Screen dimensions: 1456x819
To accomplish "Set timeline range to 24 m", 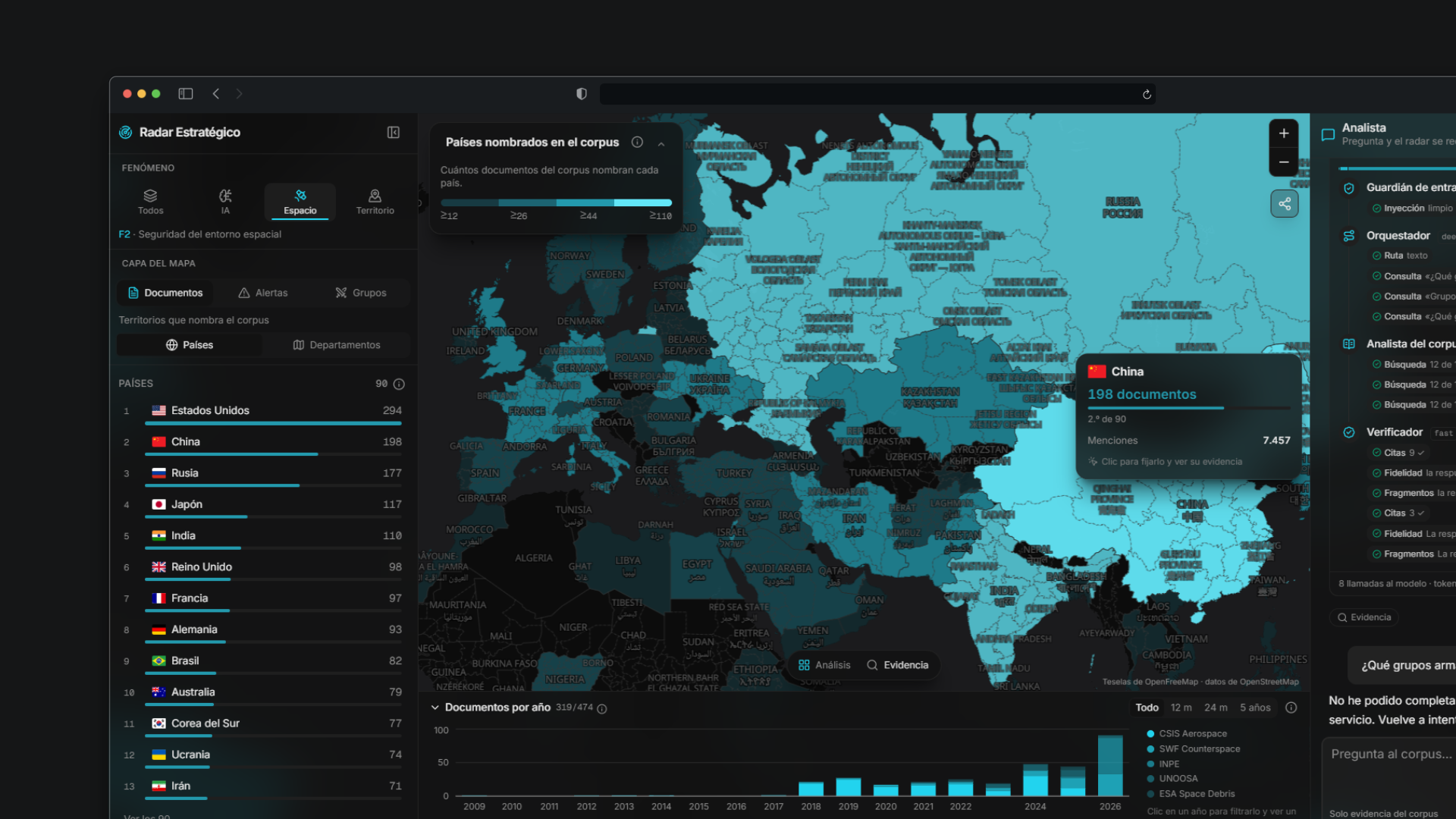I will (x=1216, y=708).
